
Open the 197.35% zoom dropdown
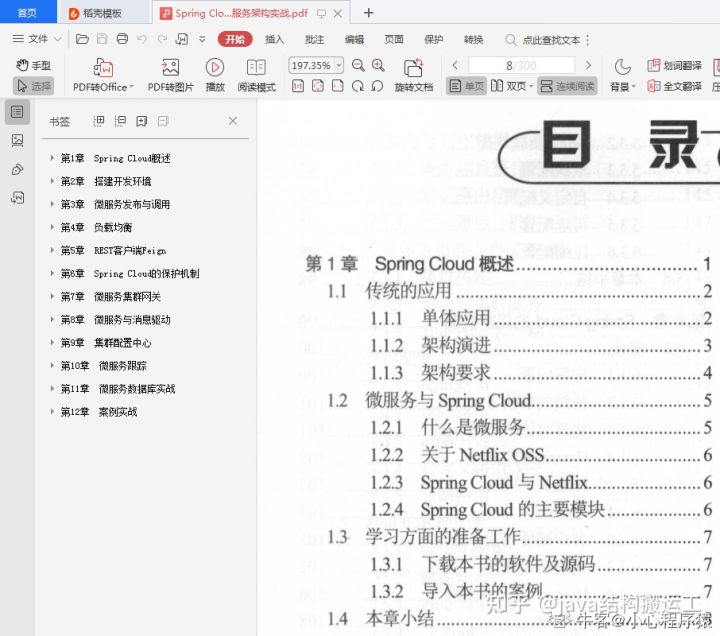339,65
